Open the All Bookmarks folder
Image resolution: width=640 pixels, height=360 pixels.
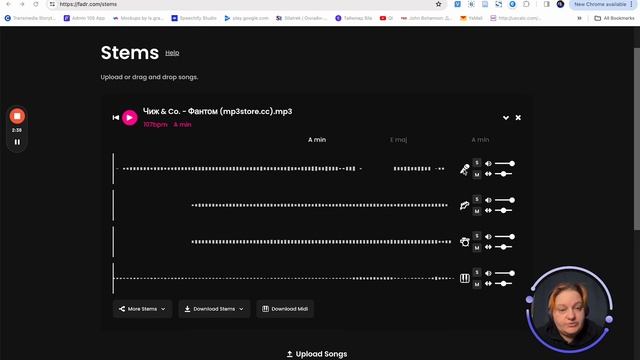click(x=614, y=18)
